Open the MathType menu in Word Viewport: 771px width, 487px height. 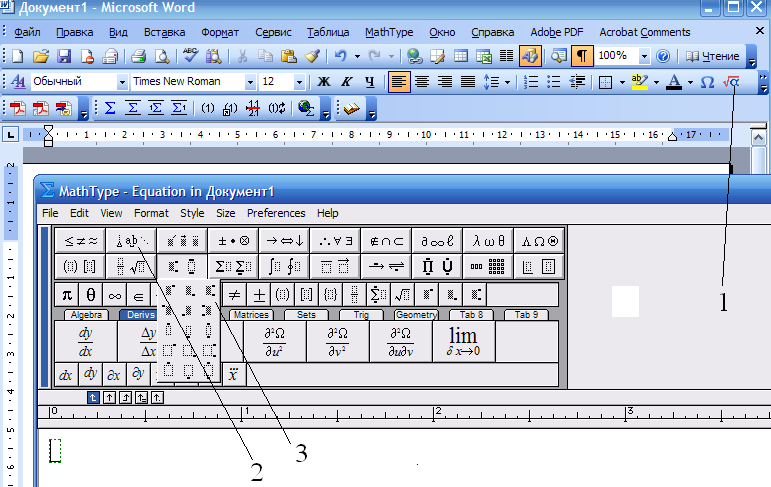[389, 32]
